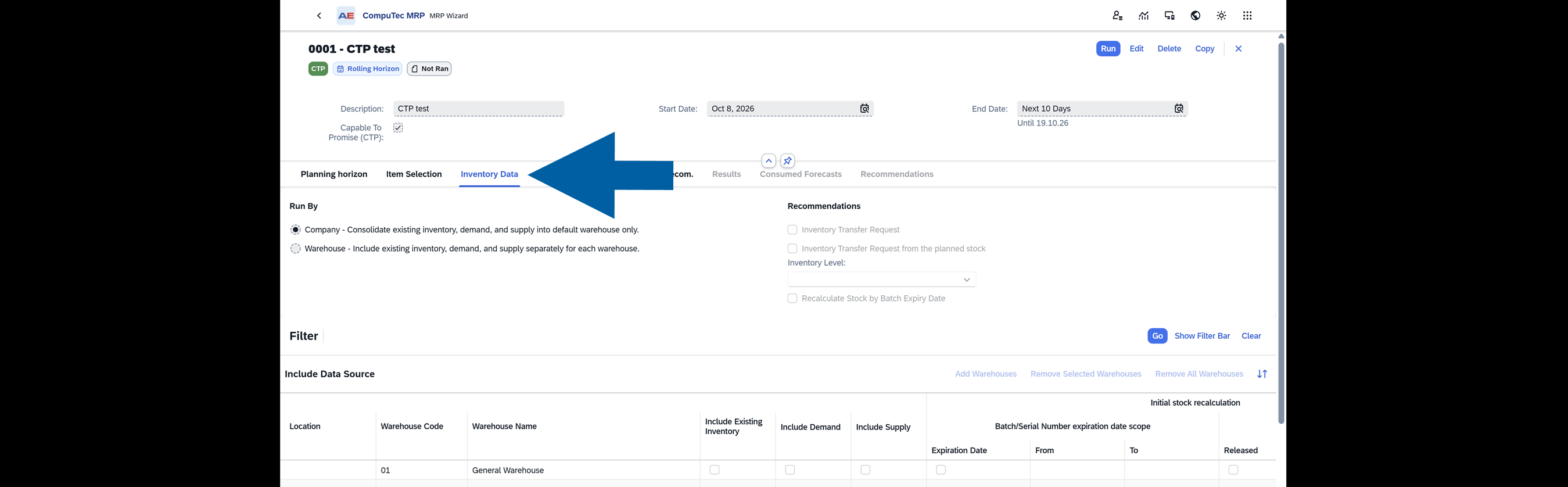Open the Inventory Data tab
The width and height of the screenshot is (1568, 487).
(x=489, y=175)
